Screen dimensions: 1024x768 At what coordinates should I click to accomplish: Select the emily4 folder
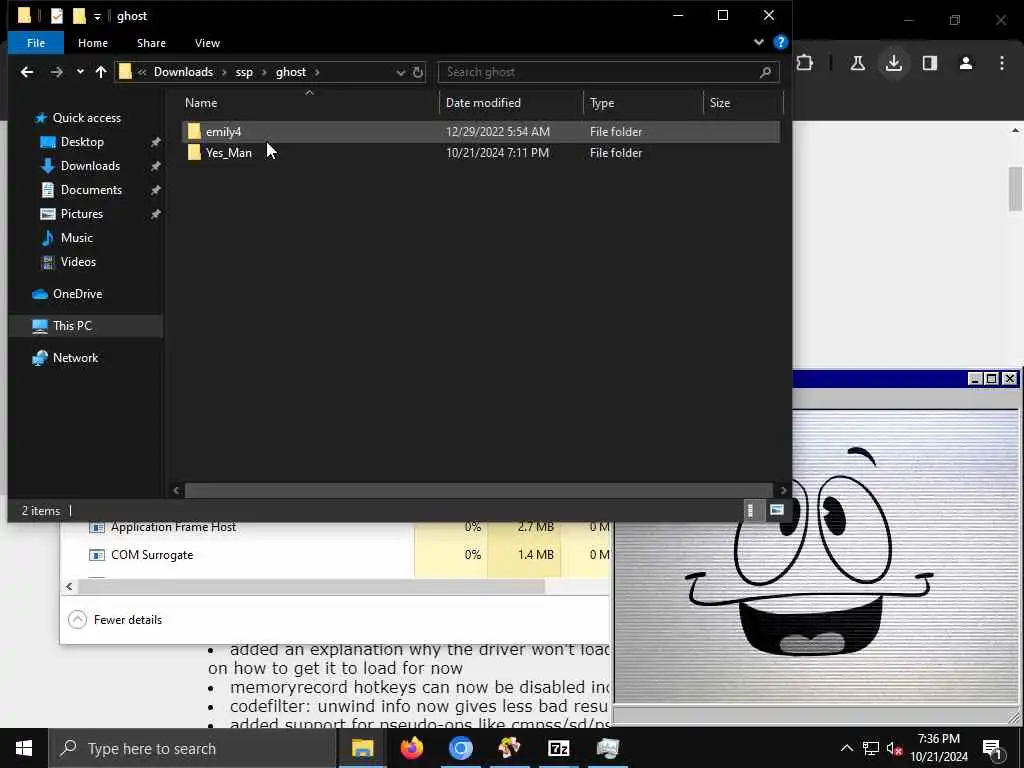coord(481,131)
